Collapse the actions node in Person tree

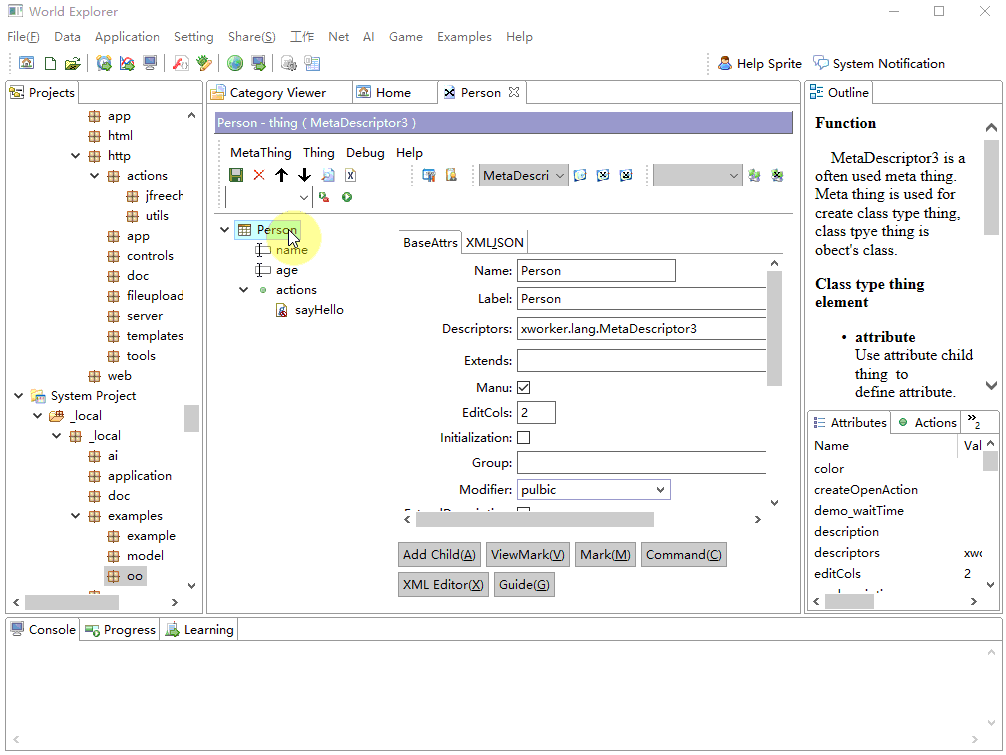tap(243, 290)
